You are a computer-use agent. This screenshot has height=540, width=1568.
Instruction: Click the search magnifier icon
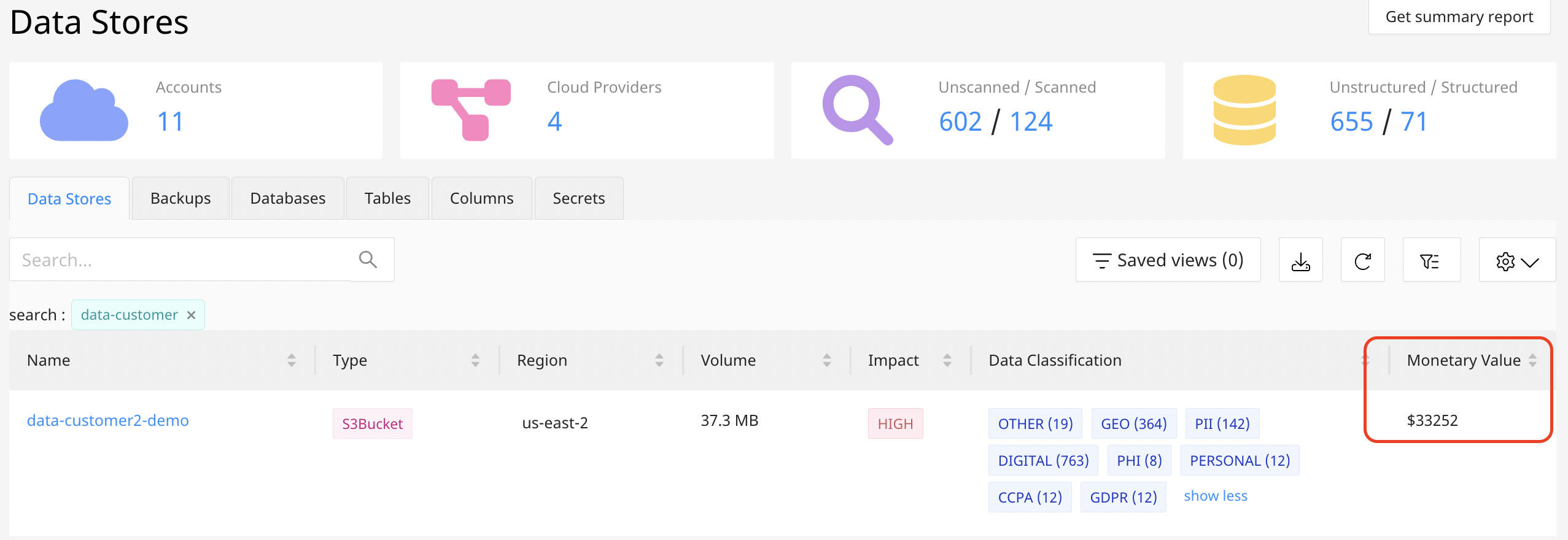368,260
